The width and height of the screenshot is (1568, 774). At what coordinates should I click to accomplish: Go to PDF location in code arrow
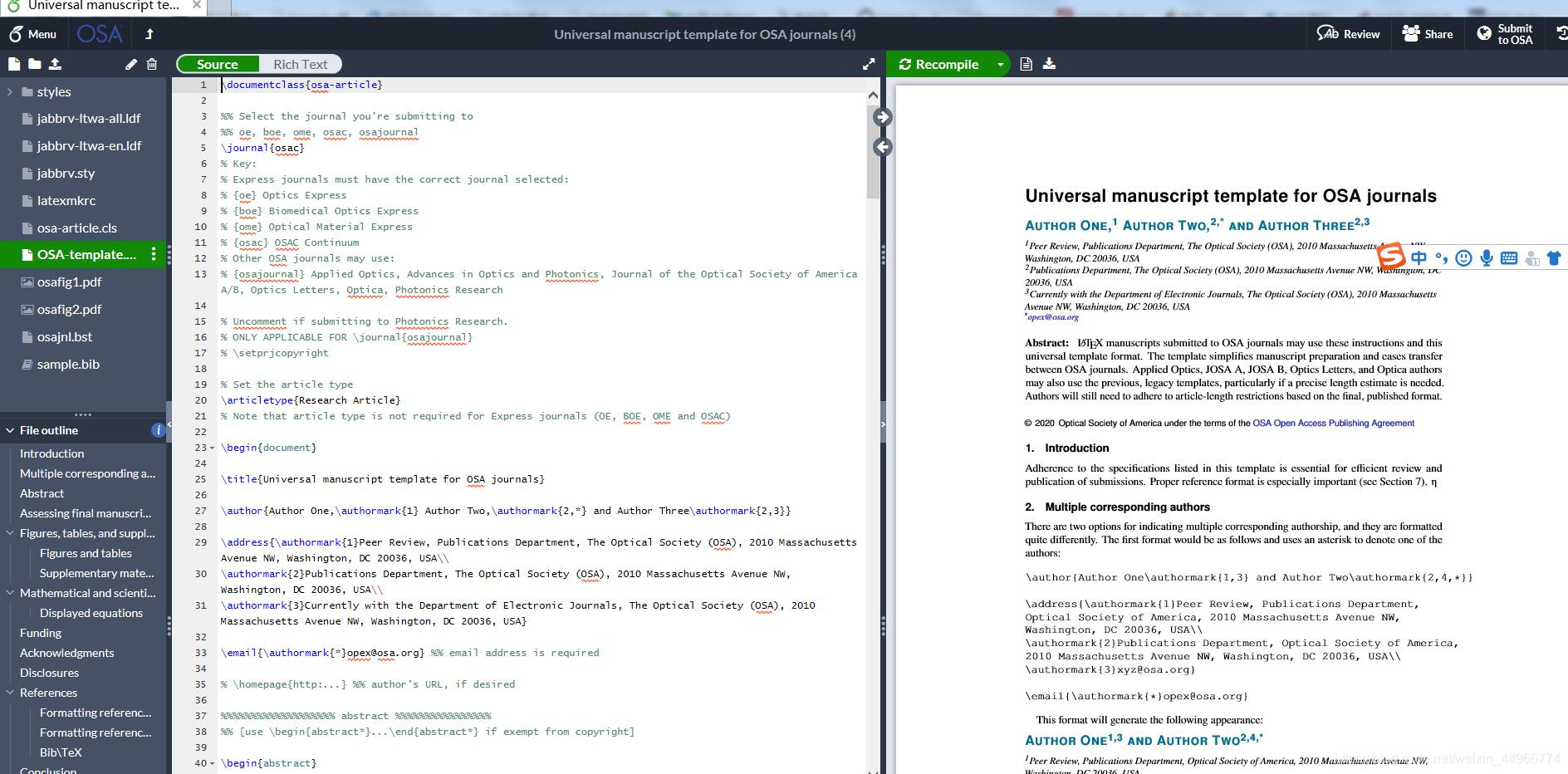tap(883, 147)
